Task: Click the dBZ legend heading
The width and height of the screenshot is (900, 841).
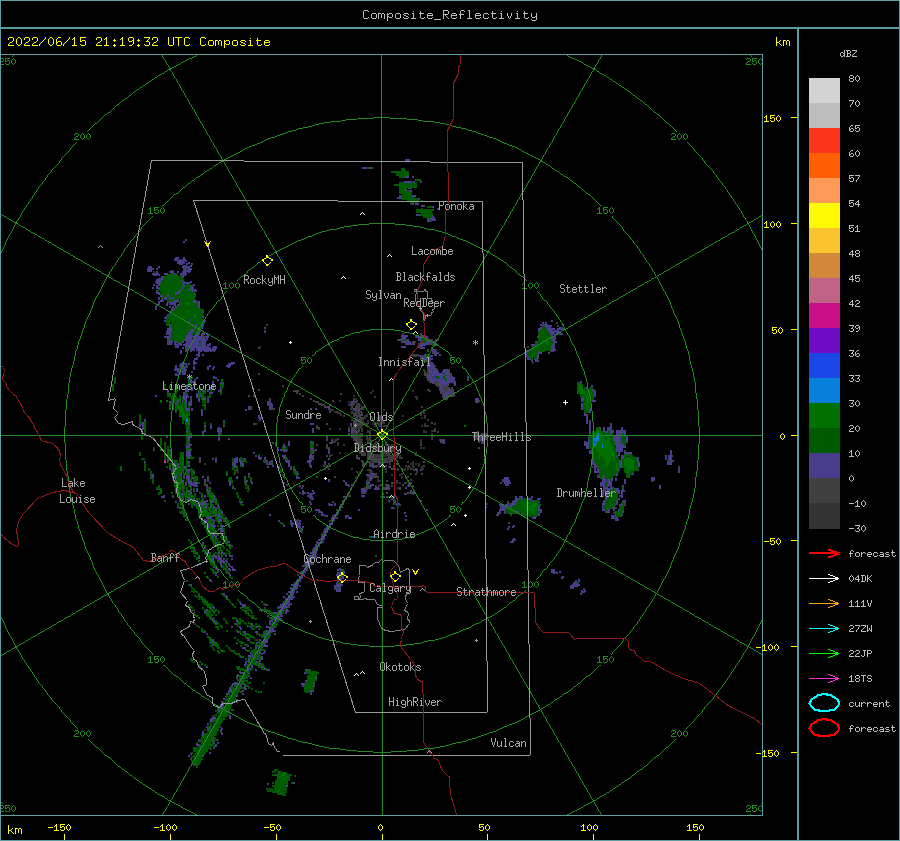Action: 848,53
